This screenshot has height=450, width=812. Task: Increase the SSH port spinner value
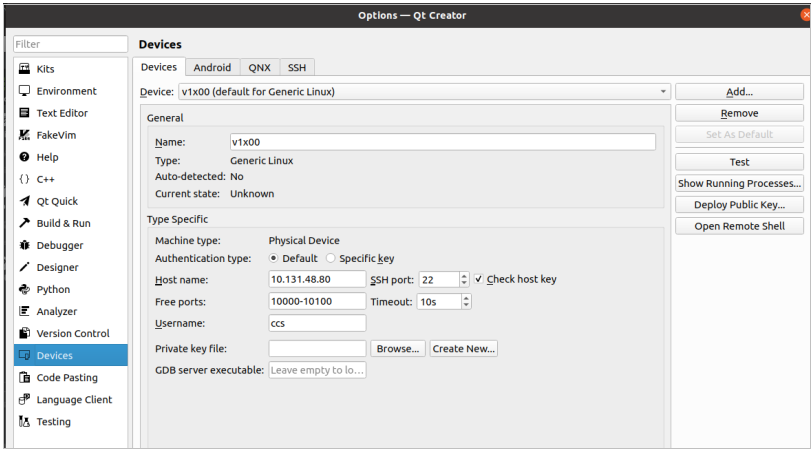[464, 276]
